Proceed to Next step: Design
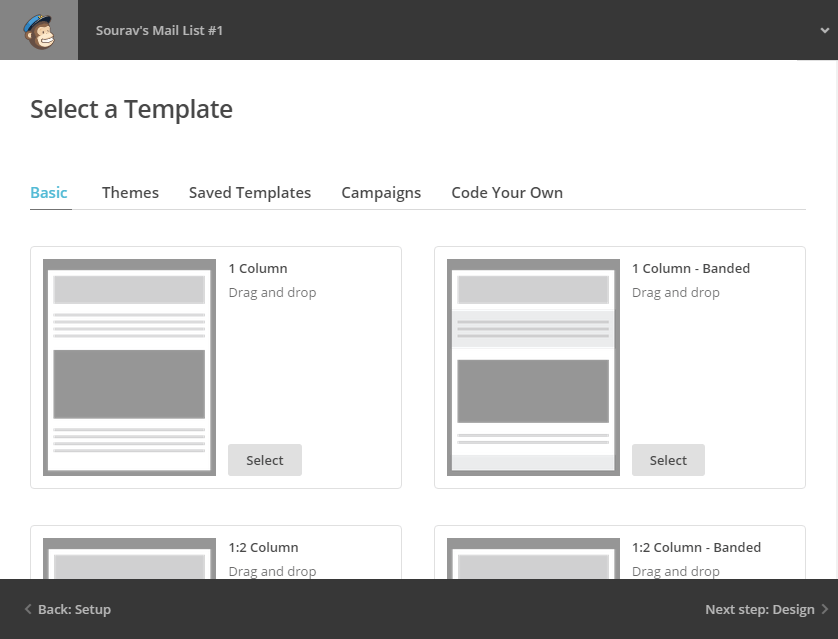Viewport: 838px width, 639px height. [x=766, y=609]
